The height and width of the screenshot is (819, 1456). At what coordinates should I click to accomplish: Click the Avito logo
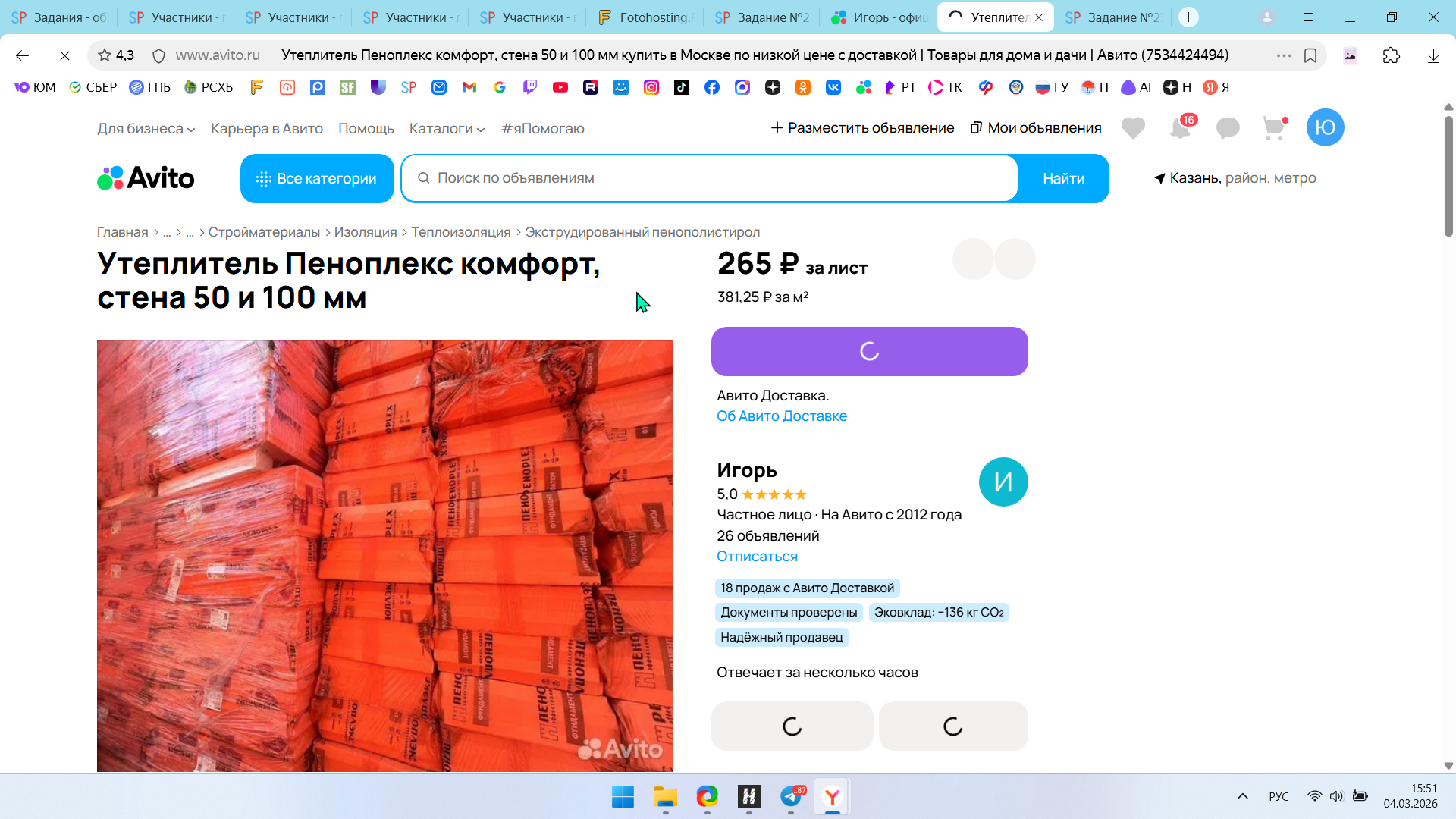coord(146,178)
